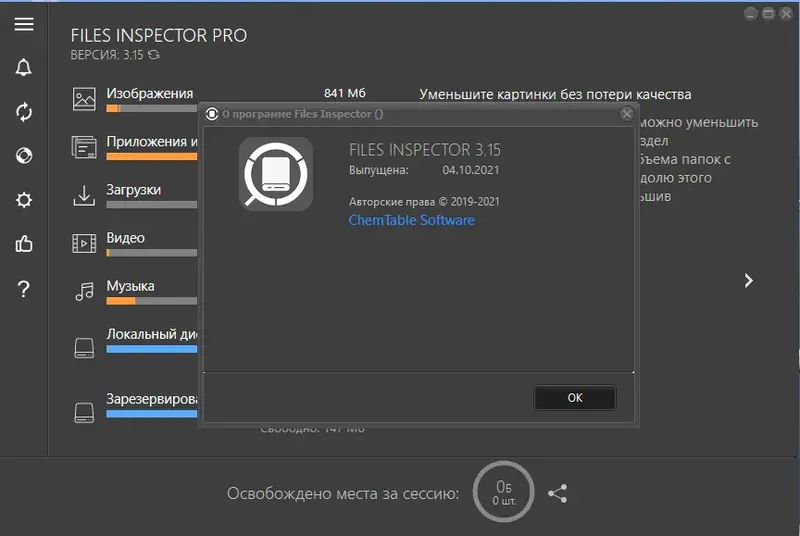
Task: Close the About dialog with X
Action: tap(627, 114)
